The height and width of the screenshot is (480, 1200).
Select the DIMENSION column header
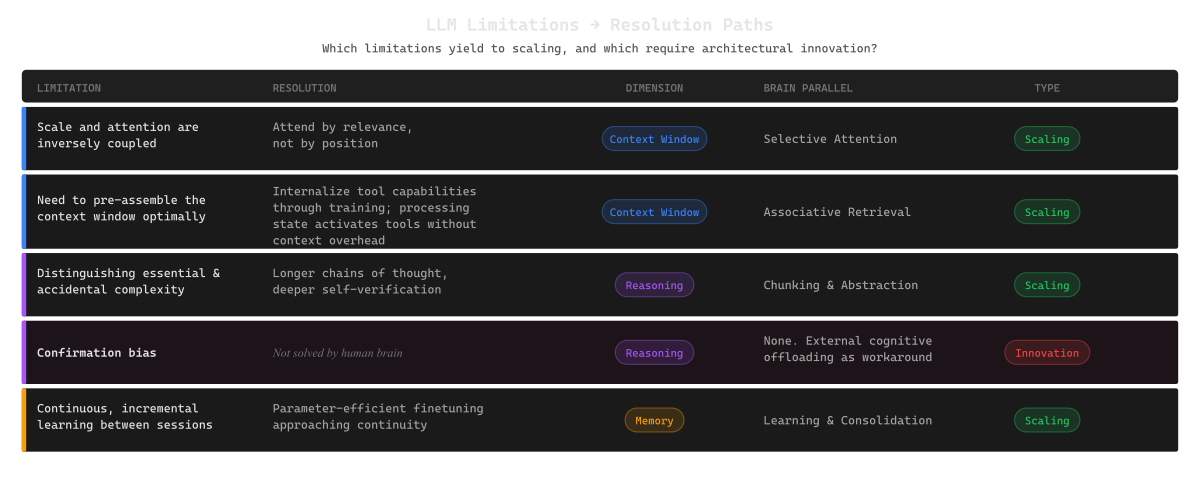[x=654, y=88]
